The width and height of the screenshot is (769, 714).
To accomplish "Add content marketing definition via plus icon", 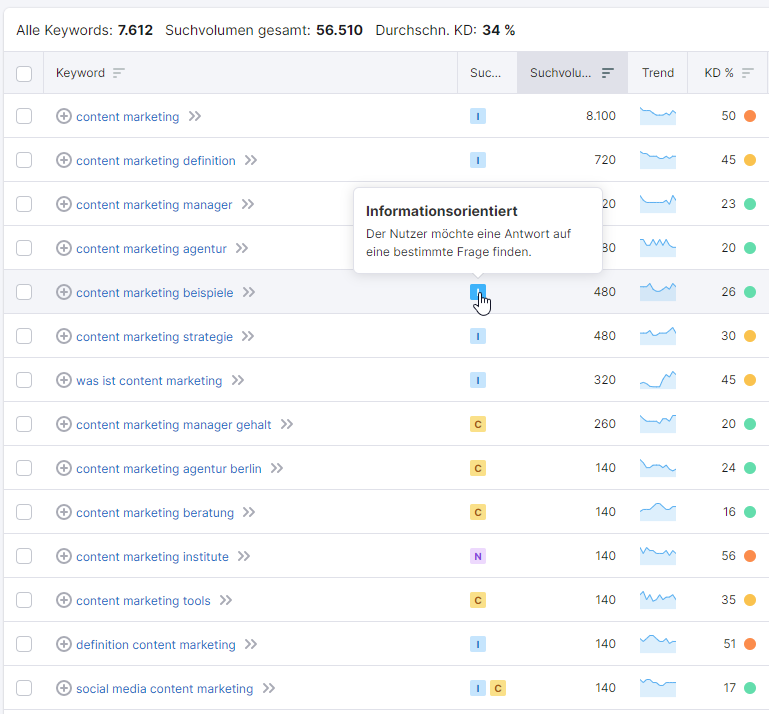I will click(64, 160).
